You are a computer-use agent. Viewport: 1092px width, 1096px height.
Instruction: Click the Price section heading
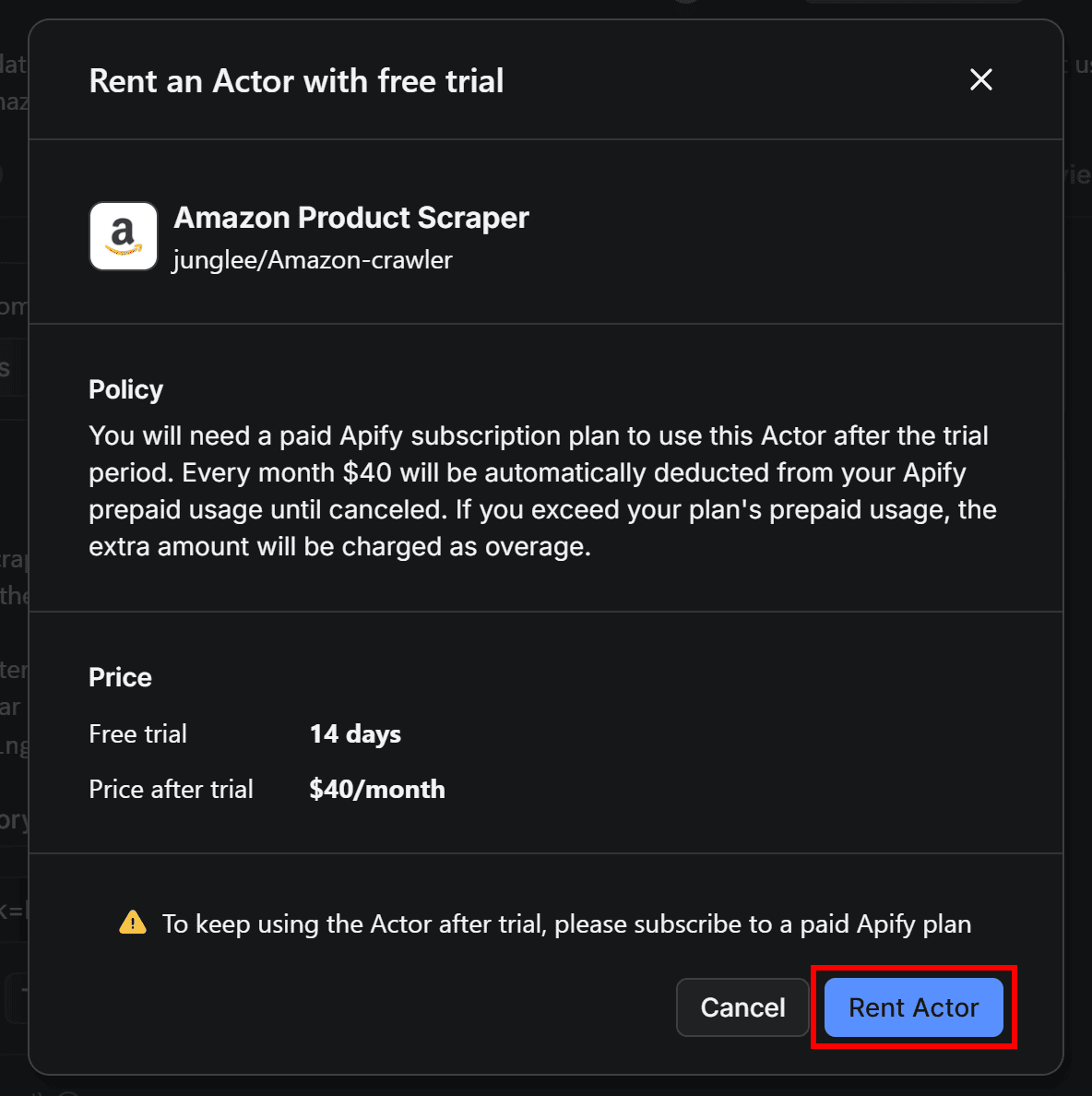pyautogui.click(x=120, y=677)
